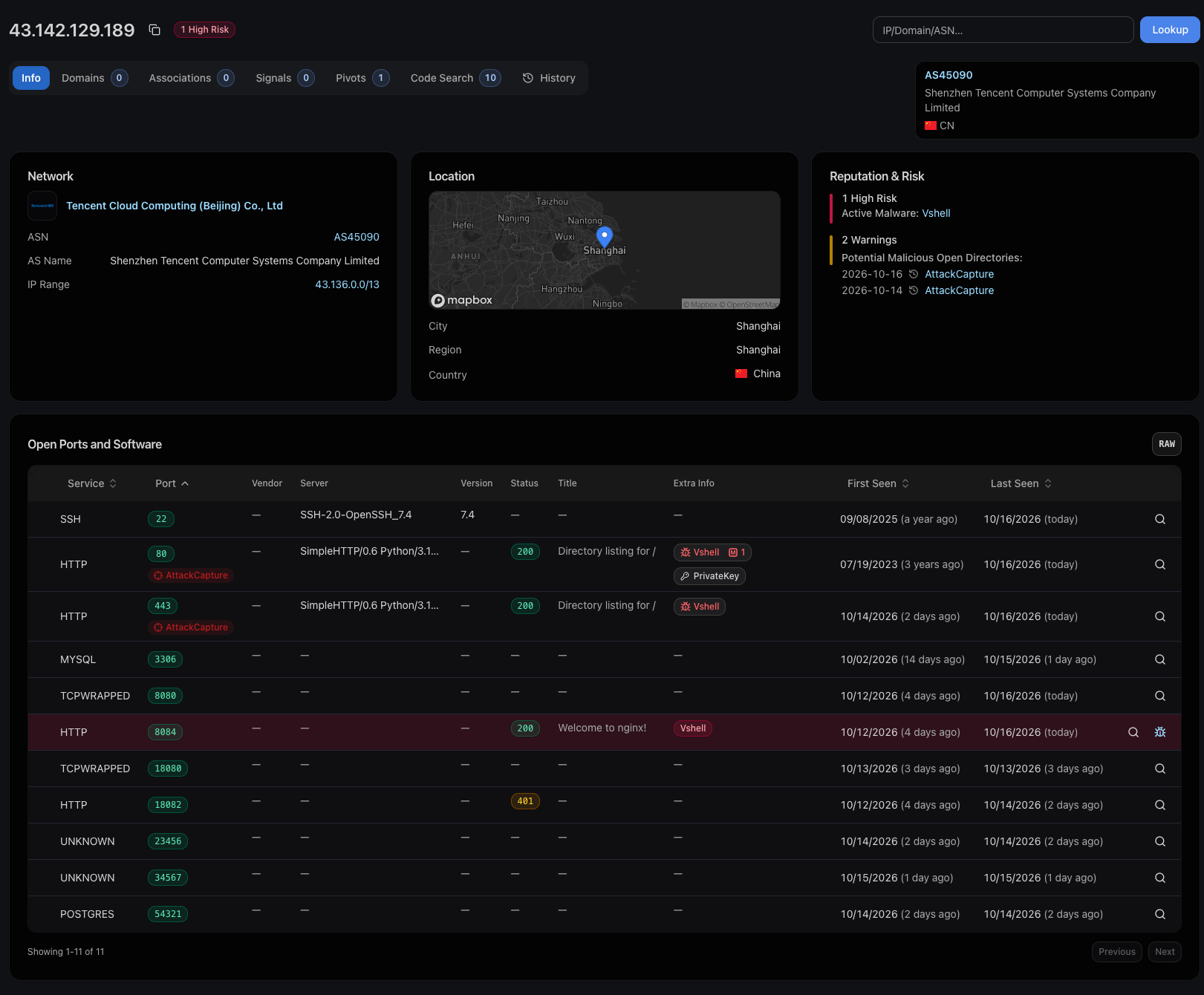Click the 1 High Risk badge
This screenshot has width=1204, height=995.
point(205,30)
